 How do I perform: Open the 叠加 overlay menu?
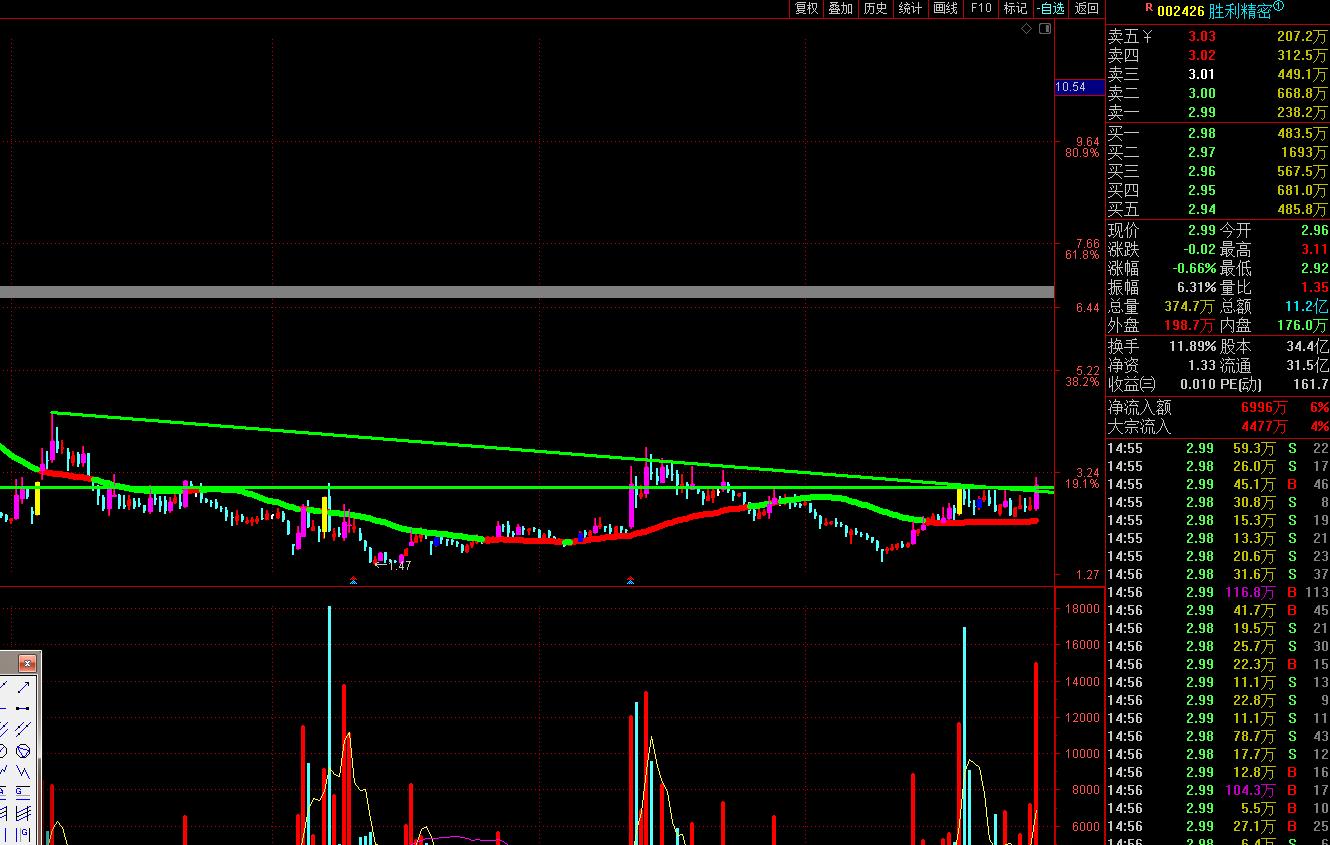840,8
